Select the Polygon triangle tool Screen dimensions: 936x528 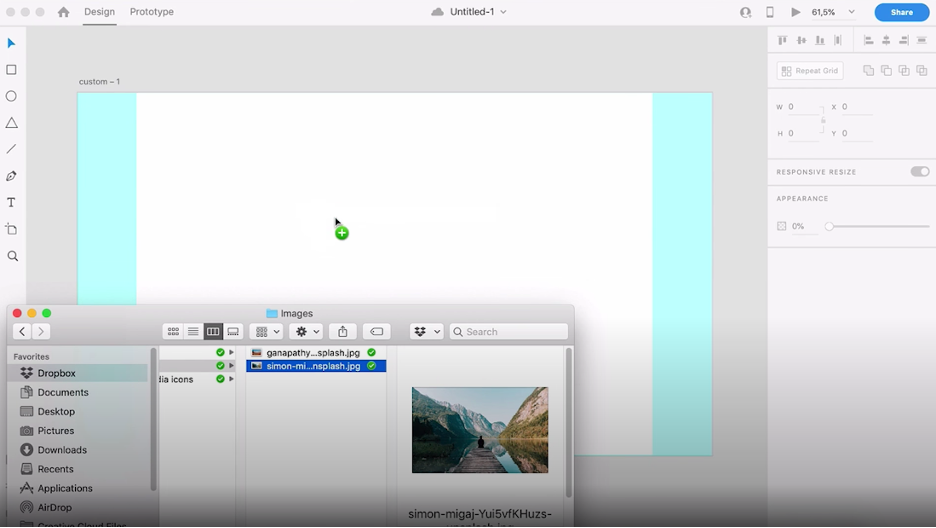click(11, 123)
